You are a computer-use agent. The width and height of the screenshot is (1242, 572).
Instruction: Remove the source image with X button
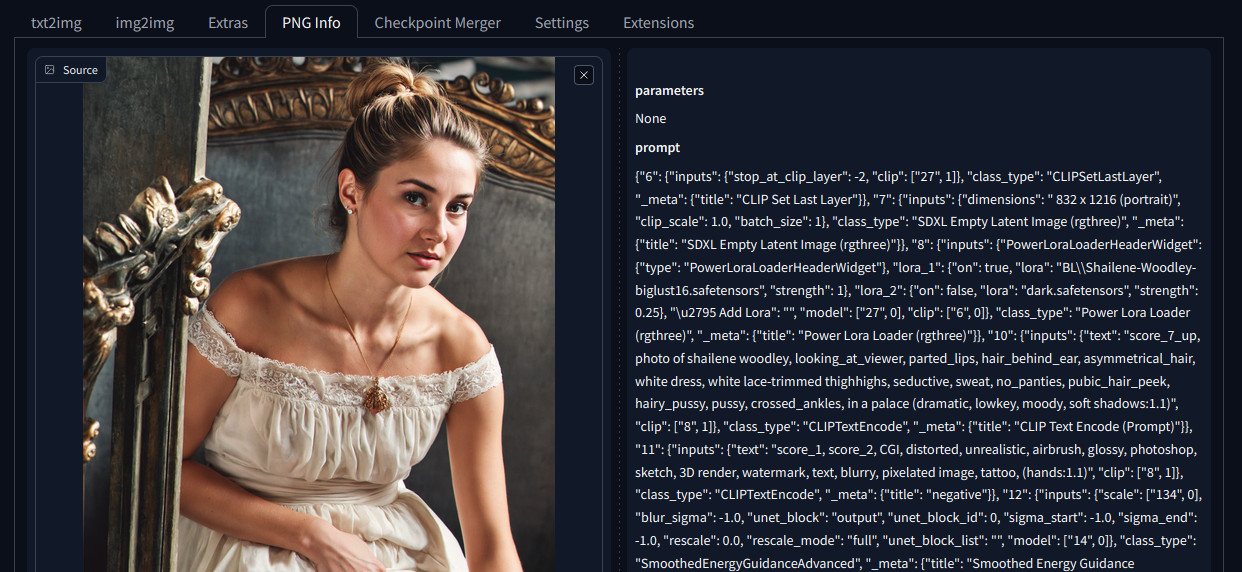tap(584, 75)
